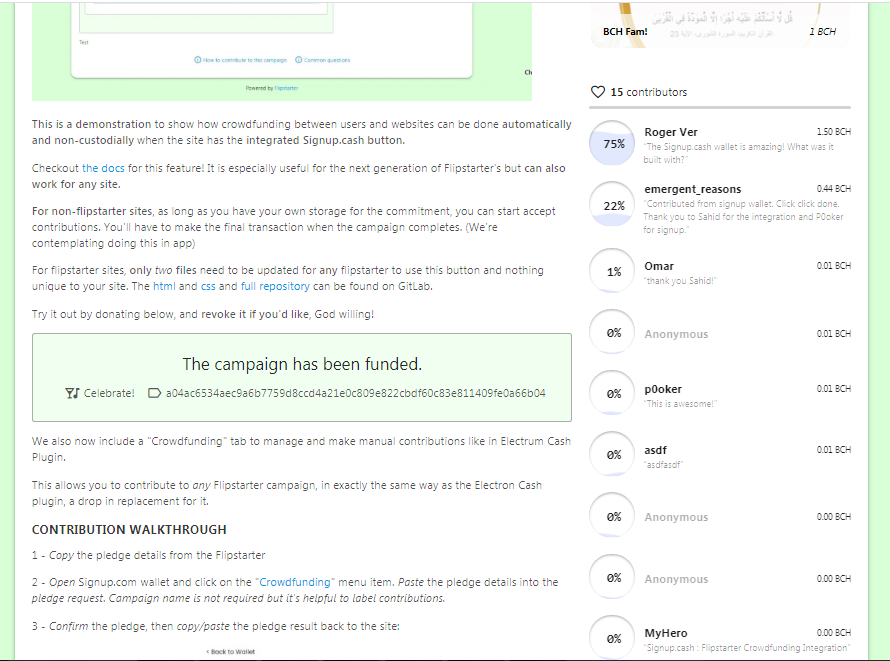Click the '15 contributors' heading
This screenshot has height=661, width=890.
(x=648, y=92)
